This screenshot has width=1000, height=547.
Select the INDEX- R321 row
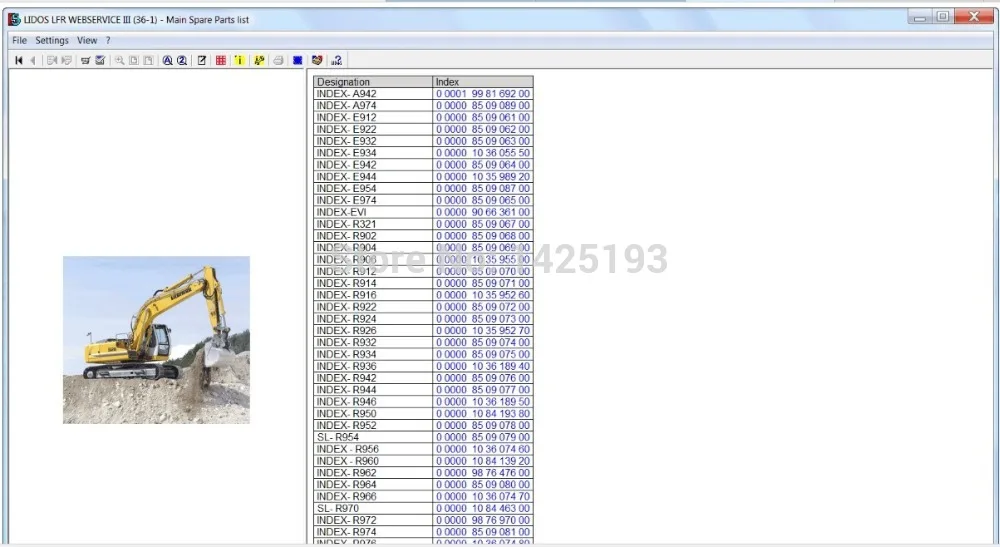pos(423,224)
